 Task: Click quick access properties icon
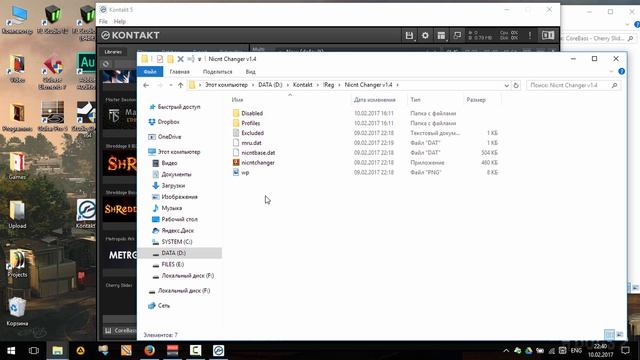(x=160, y=59)
